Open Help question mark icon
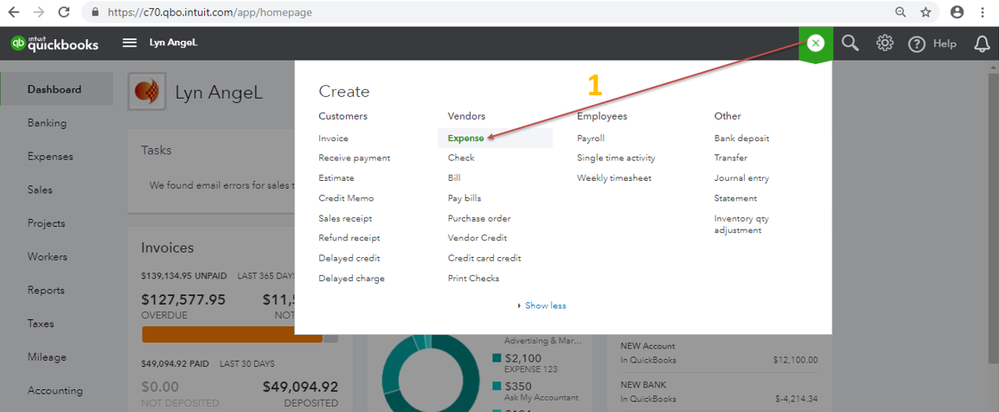 coord(916,44)
